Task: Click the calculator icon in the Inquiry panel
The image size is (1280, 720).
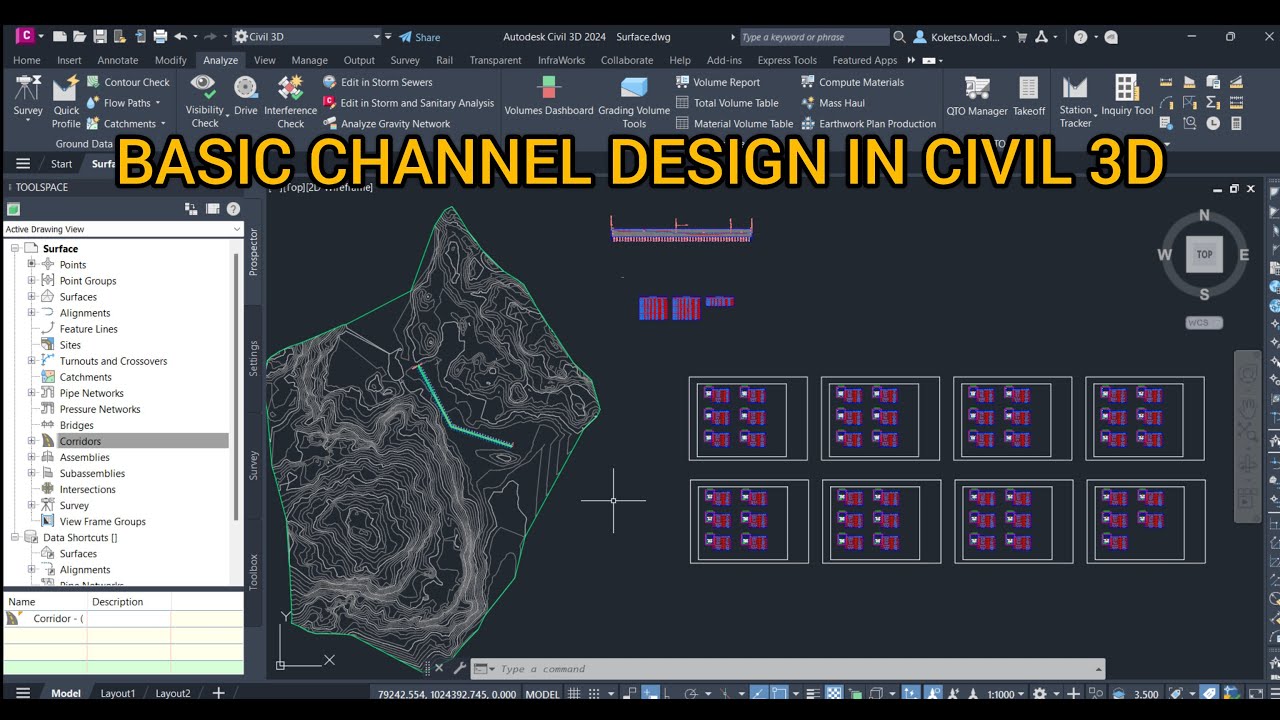Action: pyautogui.click(x=1236, y=123)
